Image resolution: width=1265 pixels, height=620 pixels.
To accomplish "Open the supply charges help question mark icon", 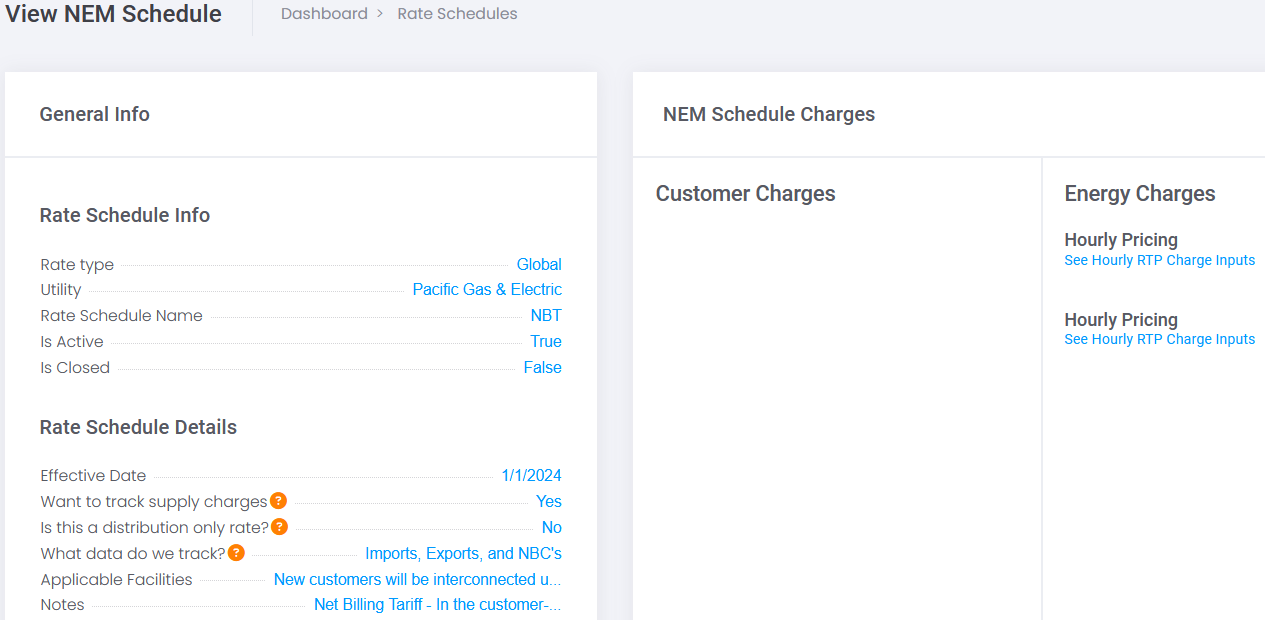I will 278,501.
